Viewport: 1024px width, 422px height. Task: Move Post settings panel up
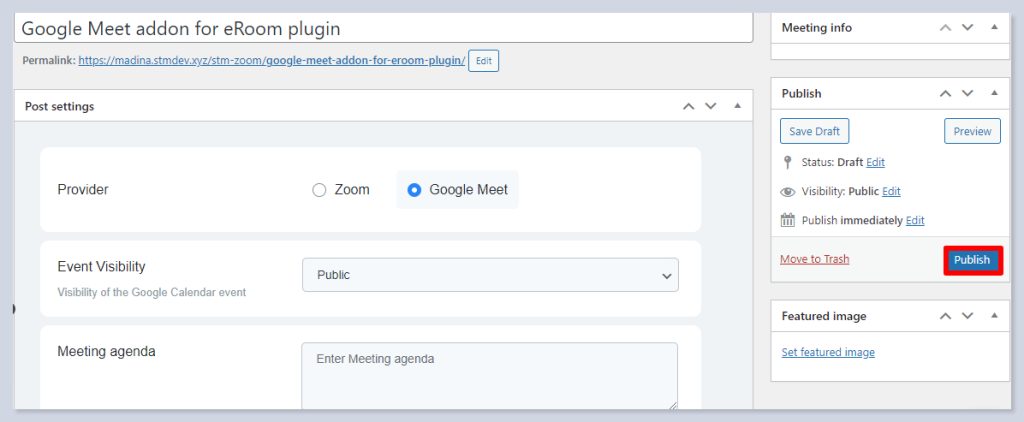coord(687,106)
